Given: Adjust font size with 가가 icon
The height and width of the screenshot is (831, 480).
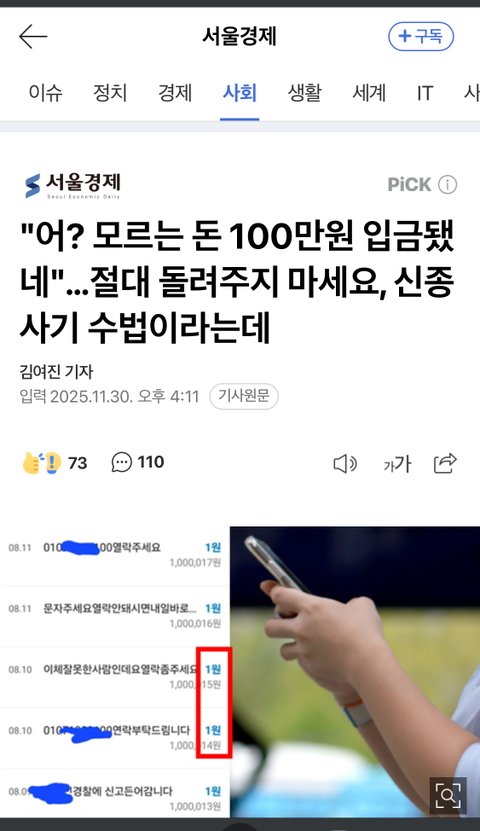Looking at the screenshot, I should [x=397, y=464].
